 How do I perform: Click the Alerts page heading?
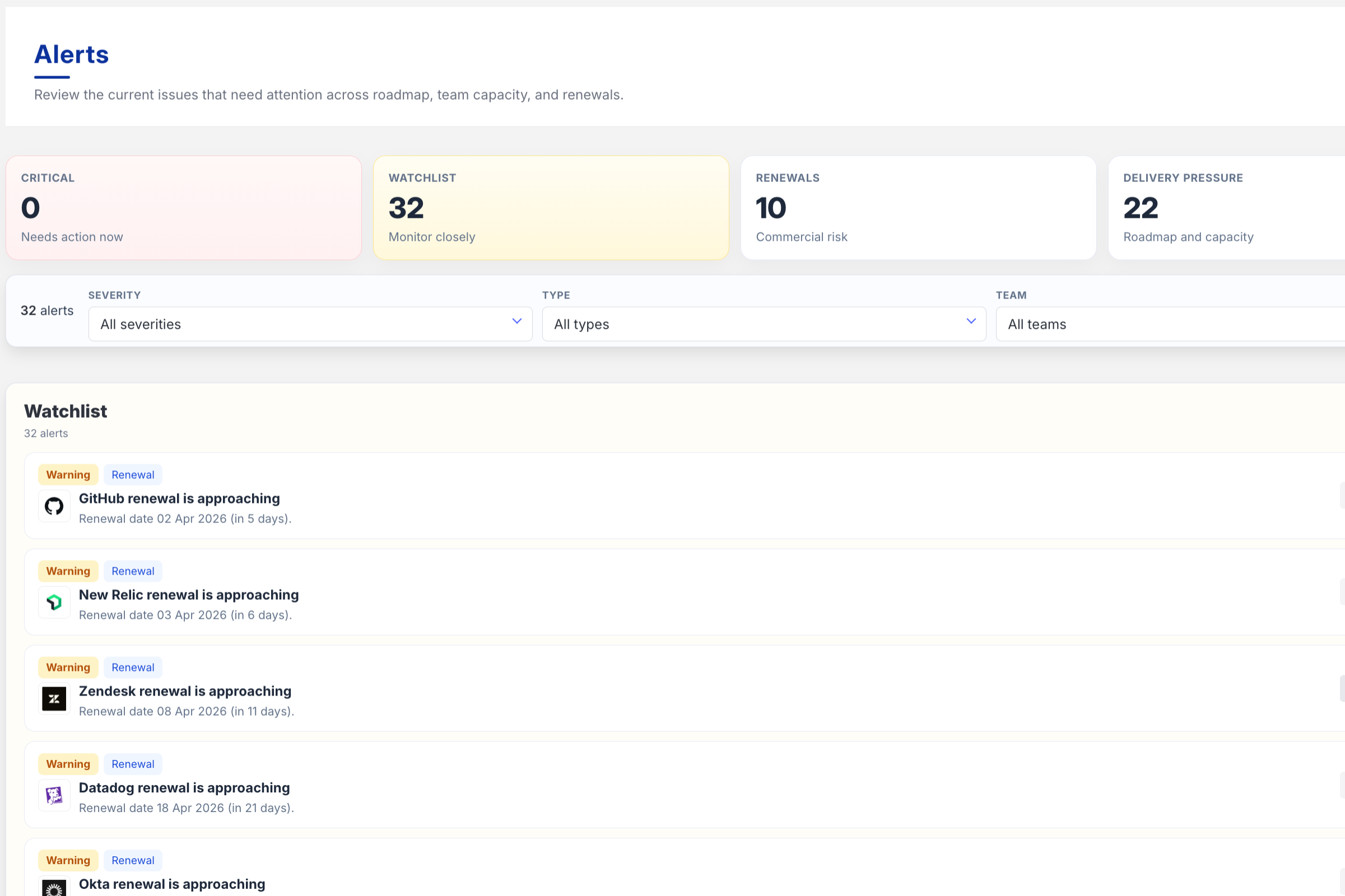72,54
